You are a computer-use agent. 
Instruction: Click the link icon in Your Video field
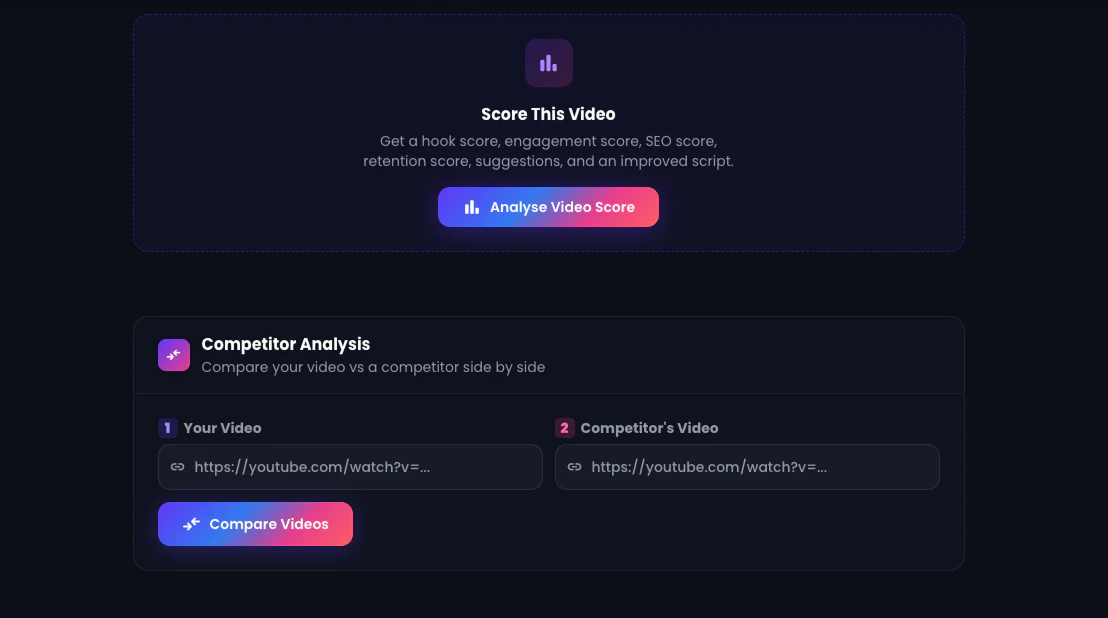(x=177, y=467)
